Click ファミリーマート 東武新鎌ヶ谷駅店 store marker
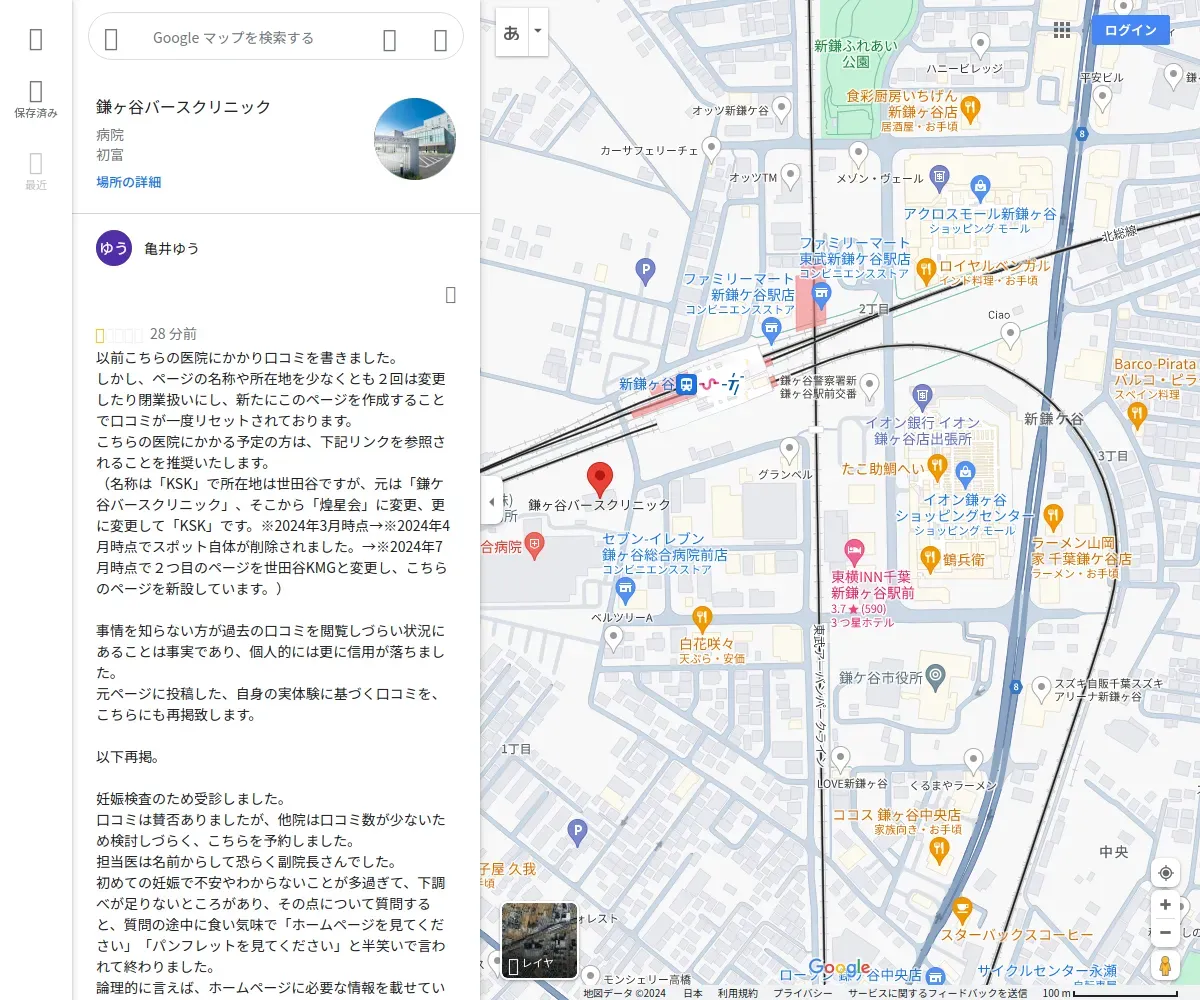The height and width of the screenshot is (1000, 1200). pyautogui.click(x=822, y=294)
